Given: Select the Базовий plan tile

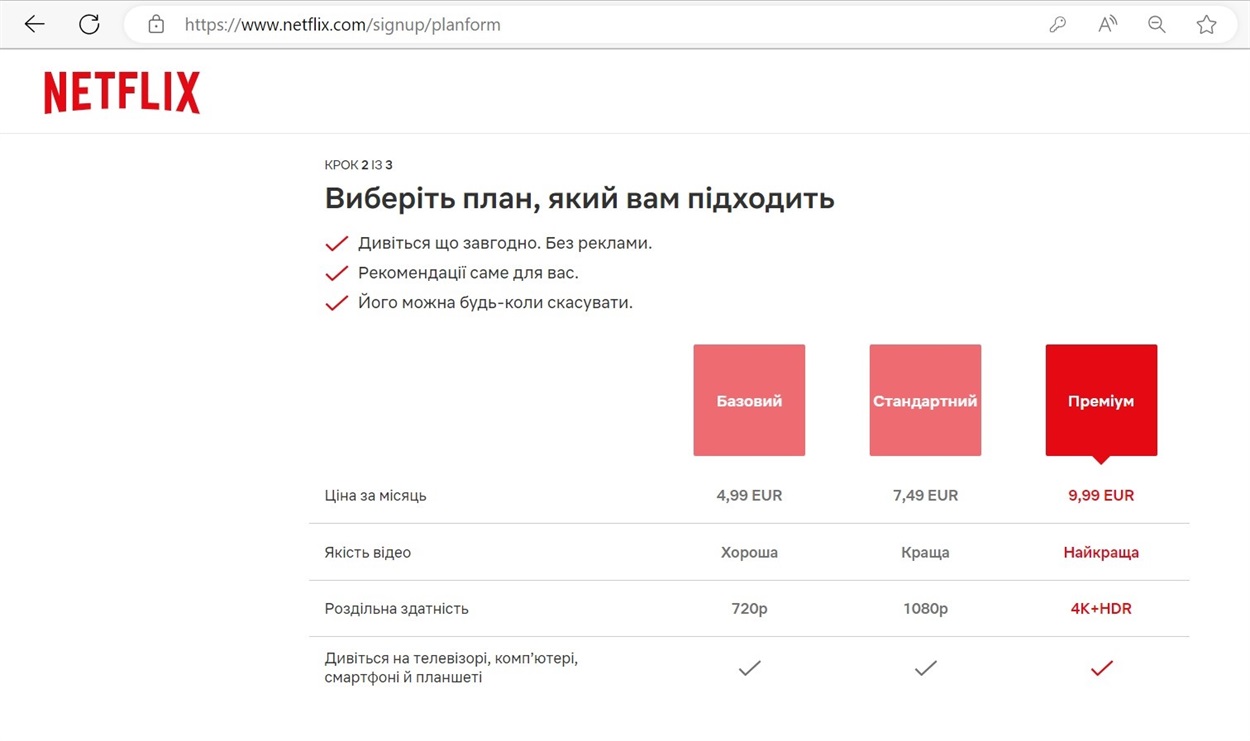Looking at the screenshot, I should 749,400.
